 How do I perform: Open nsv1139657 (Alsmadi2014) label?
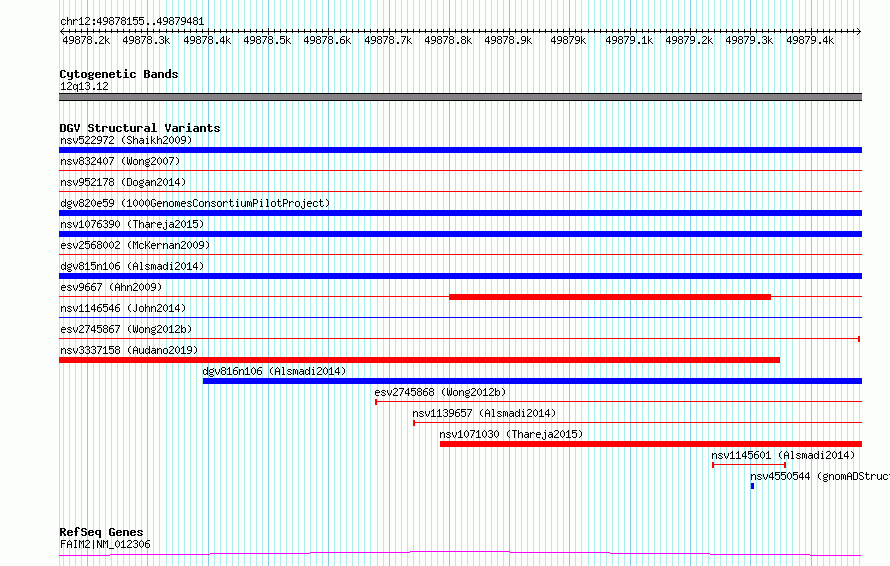pyautogui.click(x=484, y=413)
